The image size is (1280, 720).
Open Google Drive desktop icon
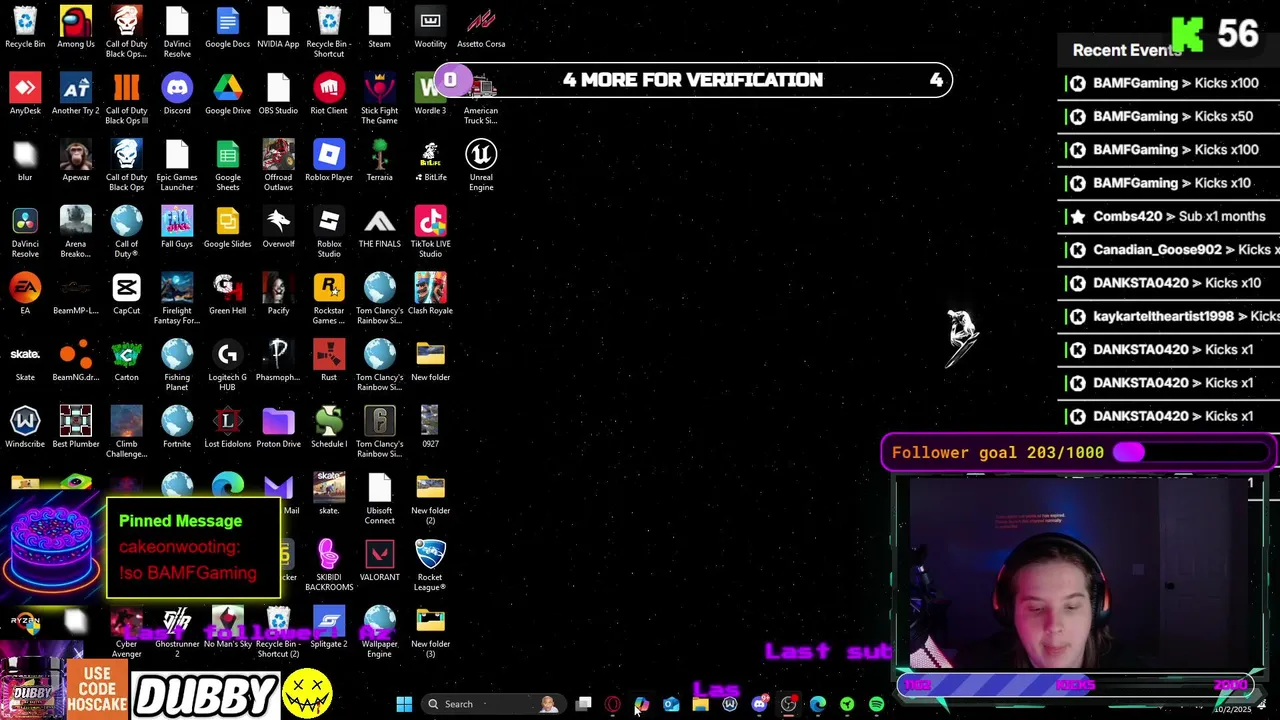[228, 95]
